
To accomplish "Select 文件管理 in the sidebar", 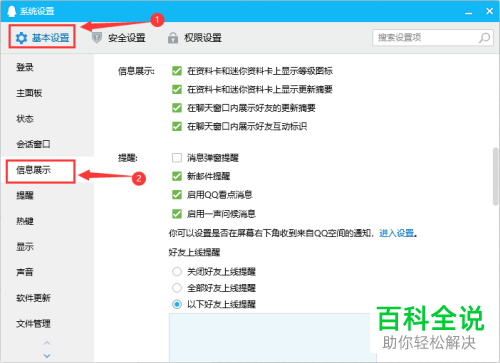I will coord(33,323).
